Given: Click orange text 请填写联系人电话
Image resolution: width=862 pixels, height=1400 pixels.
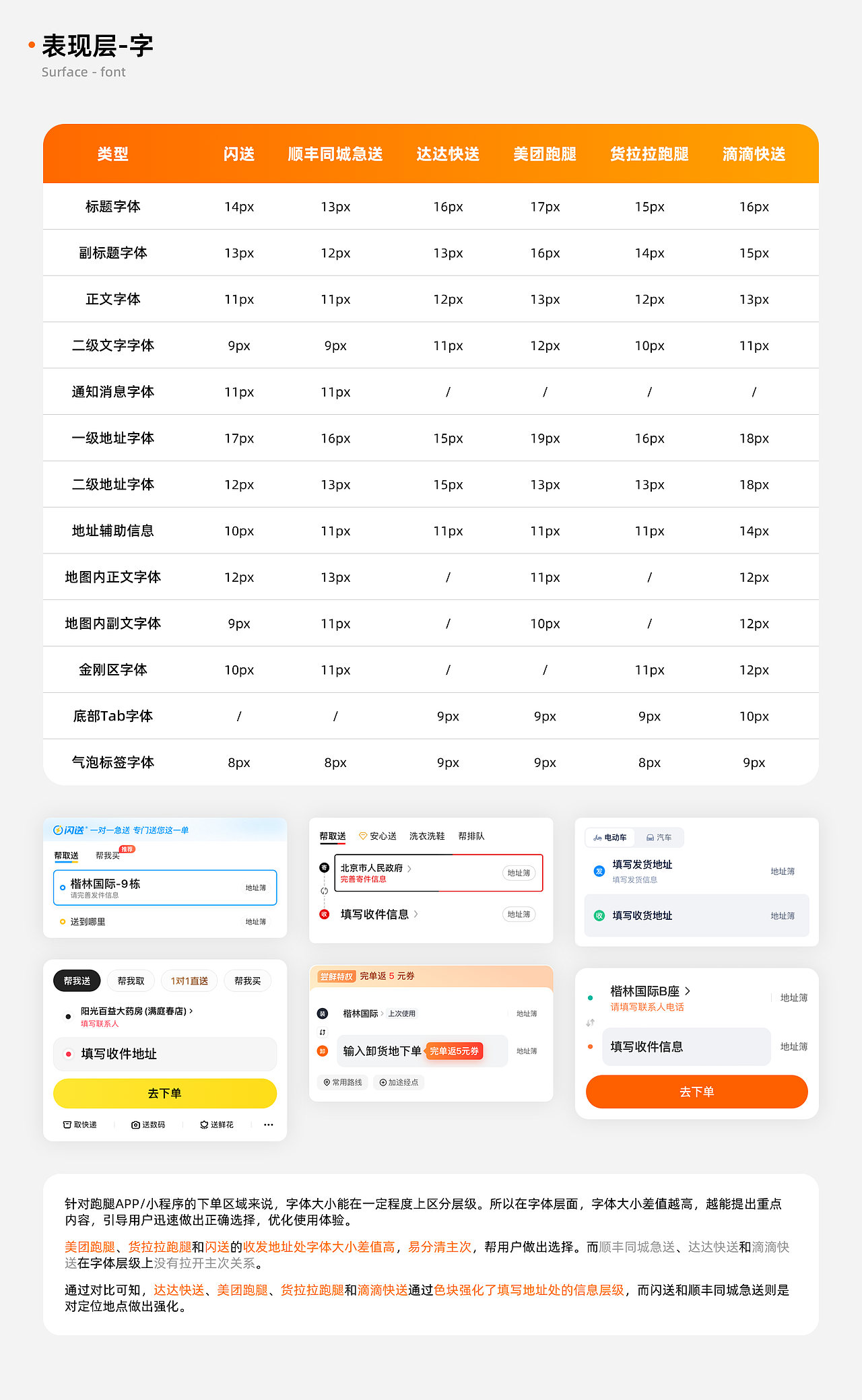Looking at the screenshot, I should click(x=647, y=1007).
